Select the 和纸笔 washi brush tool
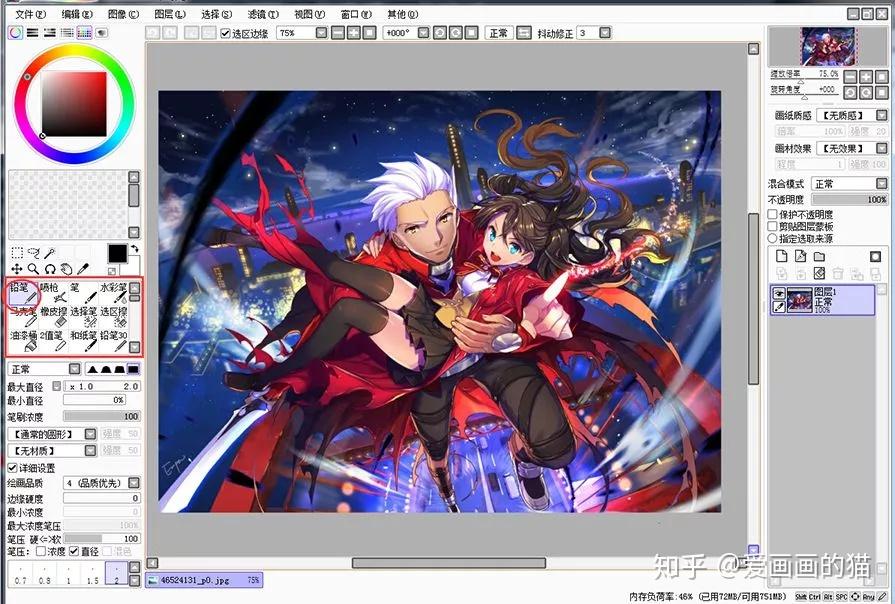895x604 pixels. 83,341
